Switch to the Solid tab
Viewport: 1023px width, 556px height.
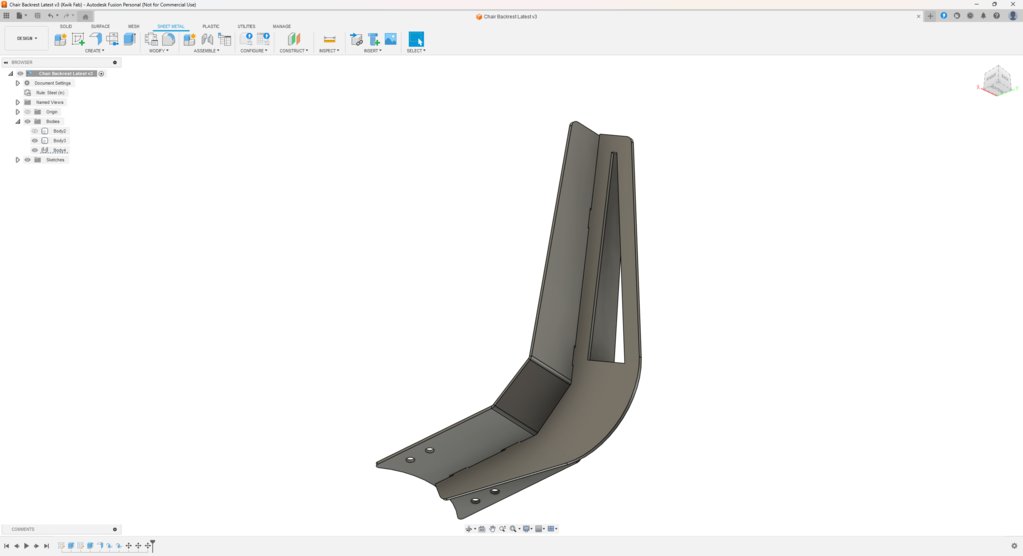tap(66, 27)
